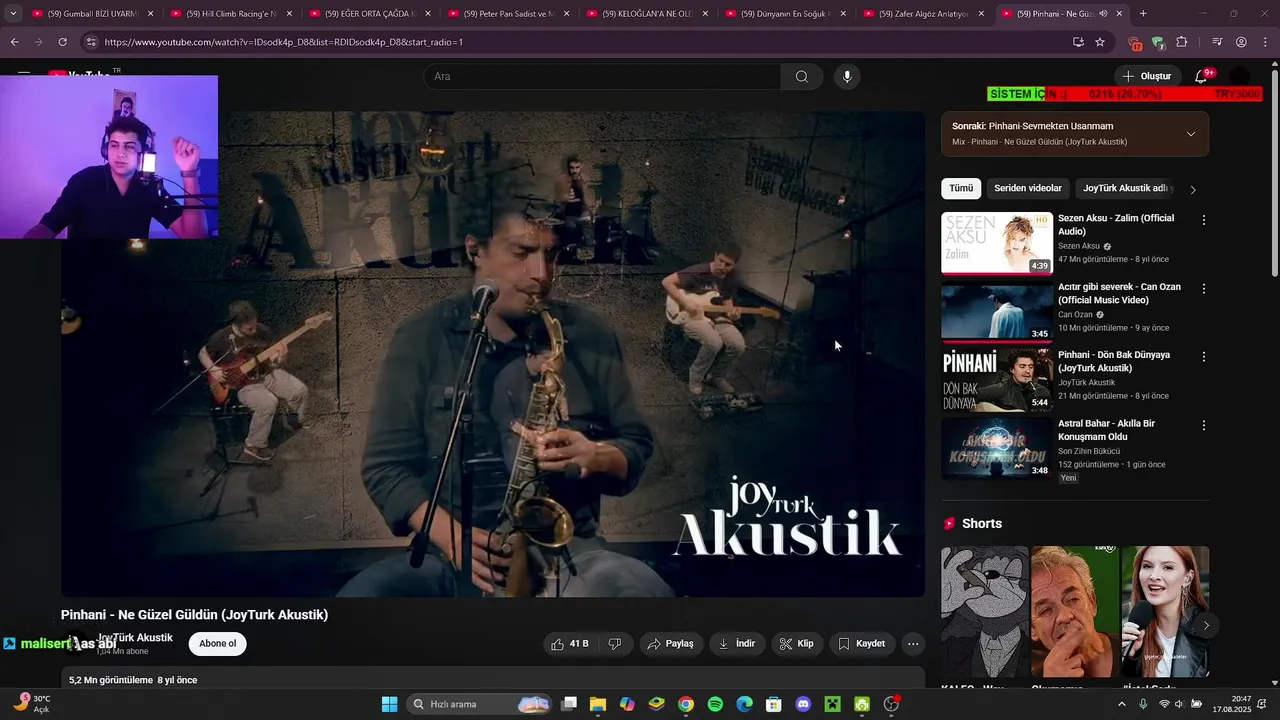Switch to the KELOĞLAN'A NE OLDU tab
The image size is (1280, 720).
click(647, 14)
